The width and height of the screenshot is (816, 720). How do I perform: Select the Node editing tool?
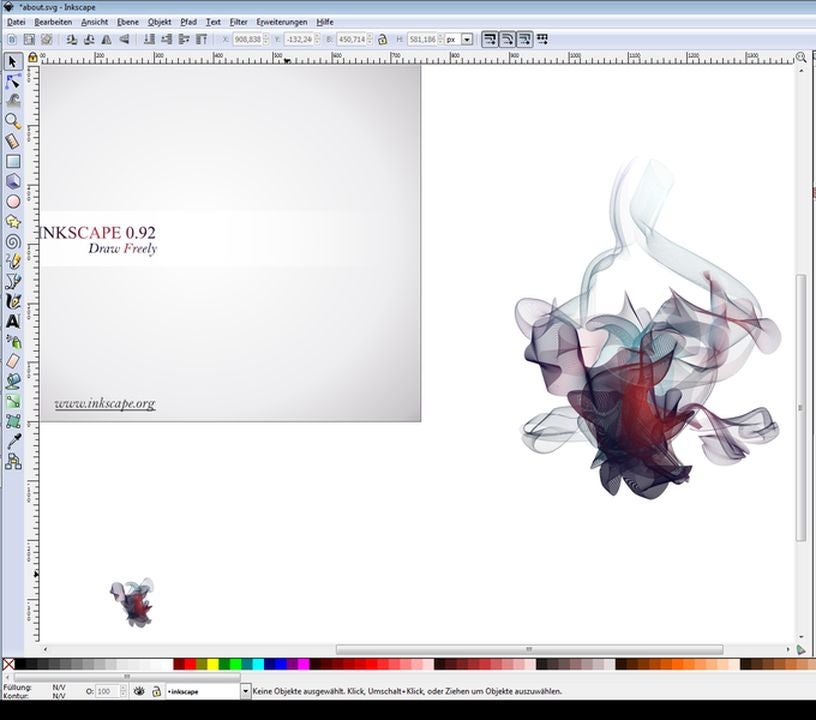(13, 81)
